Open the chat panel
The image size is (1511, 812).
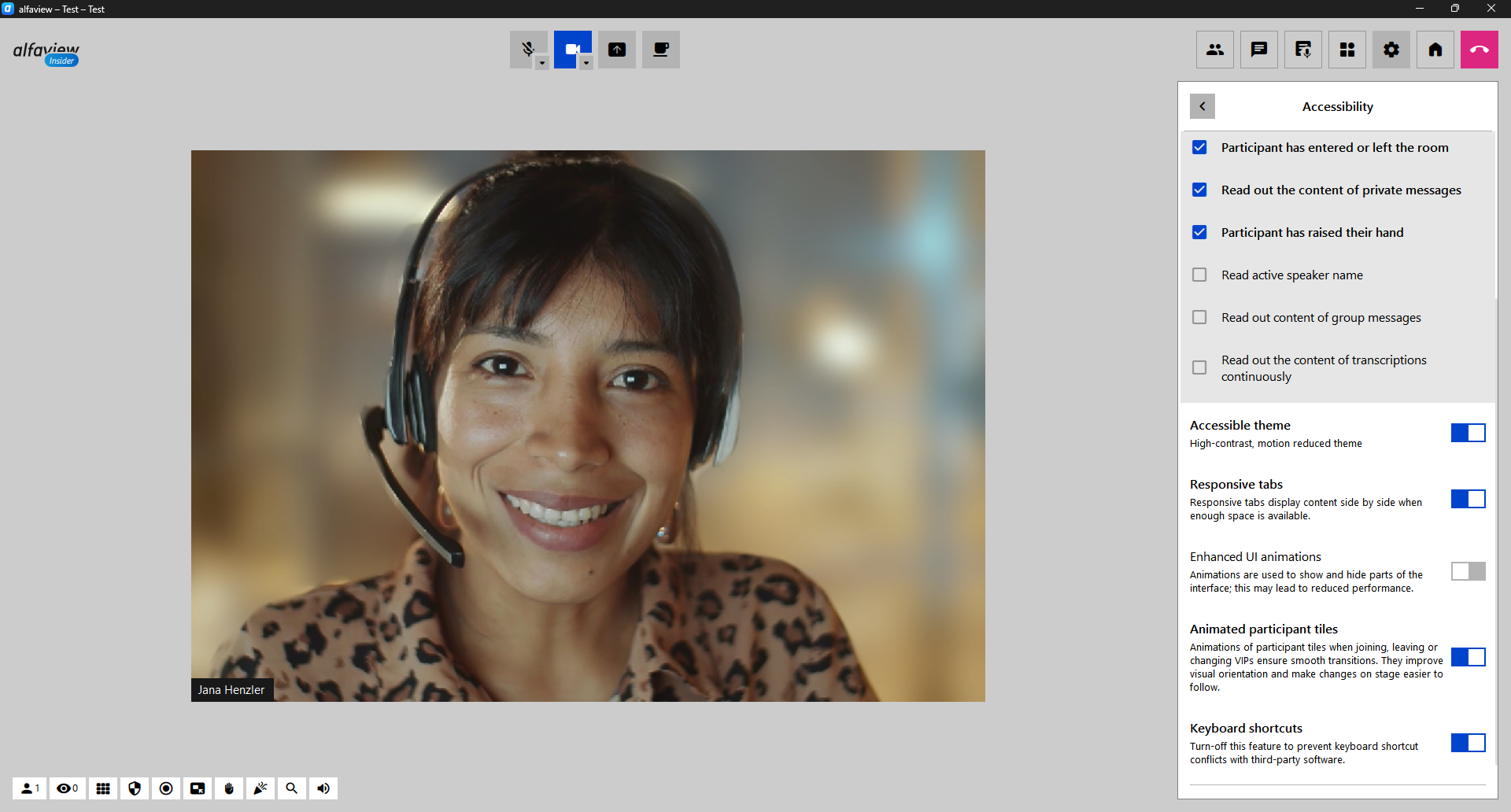[x=1259, y=50]
